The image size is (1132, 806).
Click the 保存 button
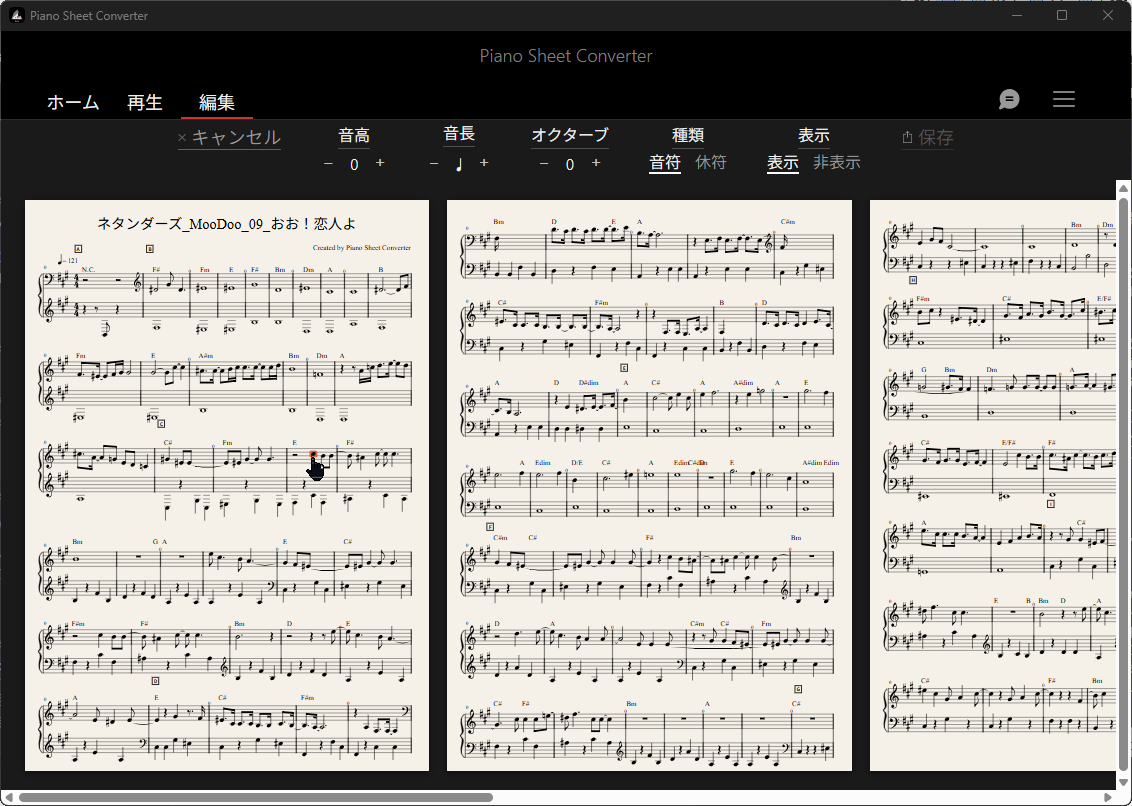tap(928, 137)
